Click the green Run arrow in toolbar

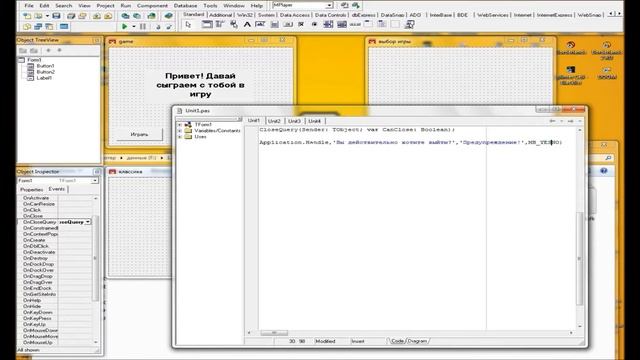click(124, 27)
